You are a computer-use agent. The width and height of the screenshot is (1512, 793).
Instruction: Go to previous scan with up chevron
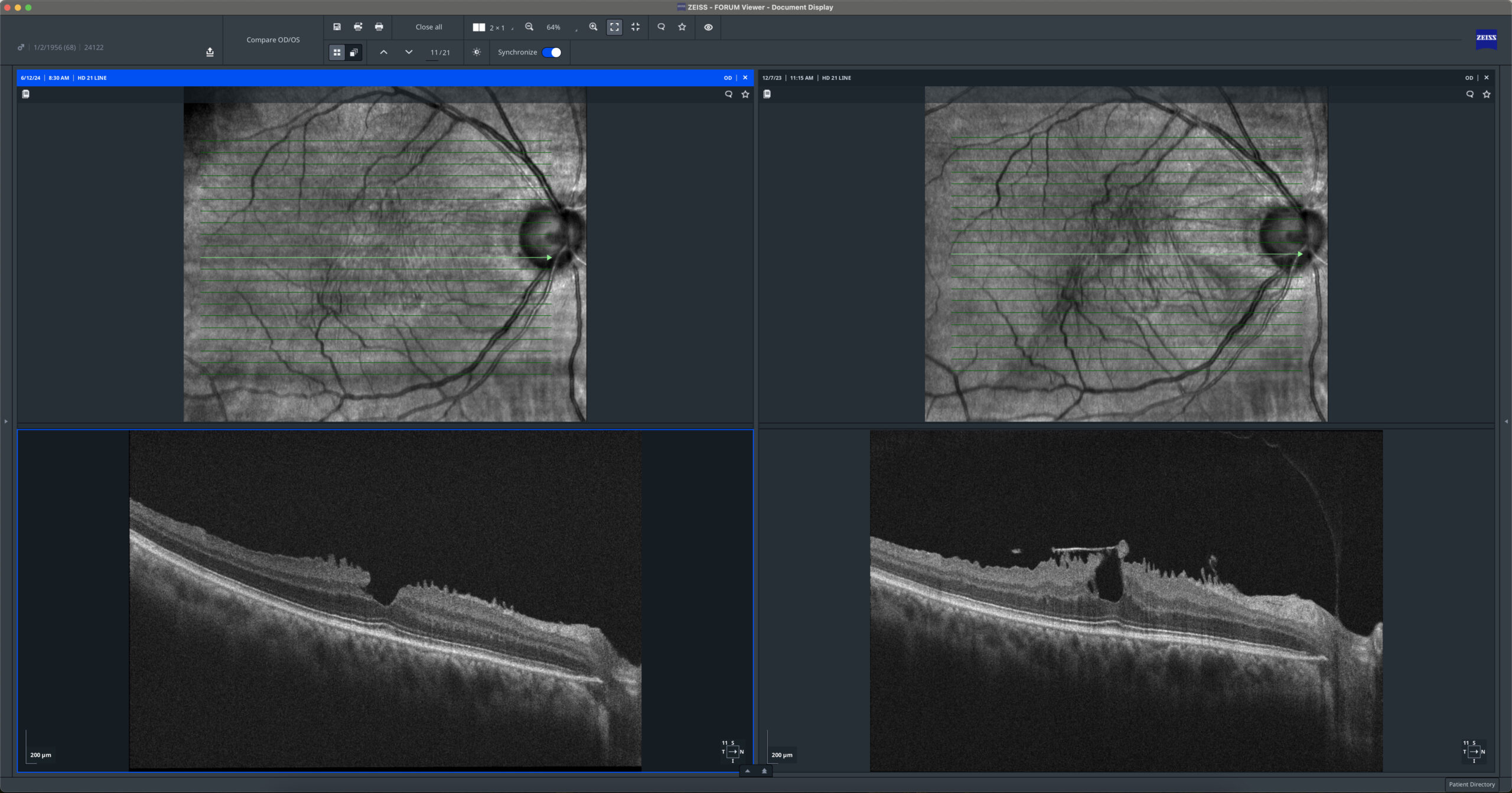pyautogui.click(x=383, y=52)
